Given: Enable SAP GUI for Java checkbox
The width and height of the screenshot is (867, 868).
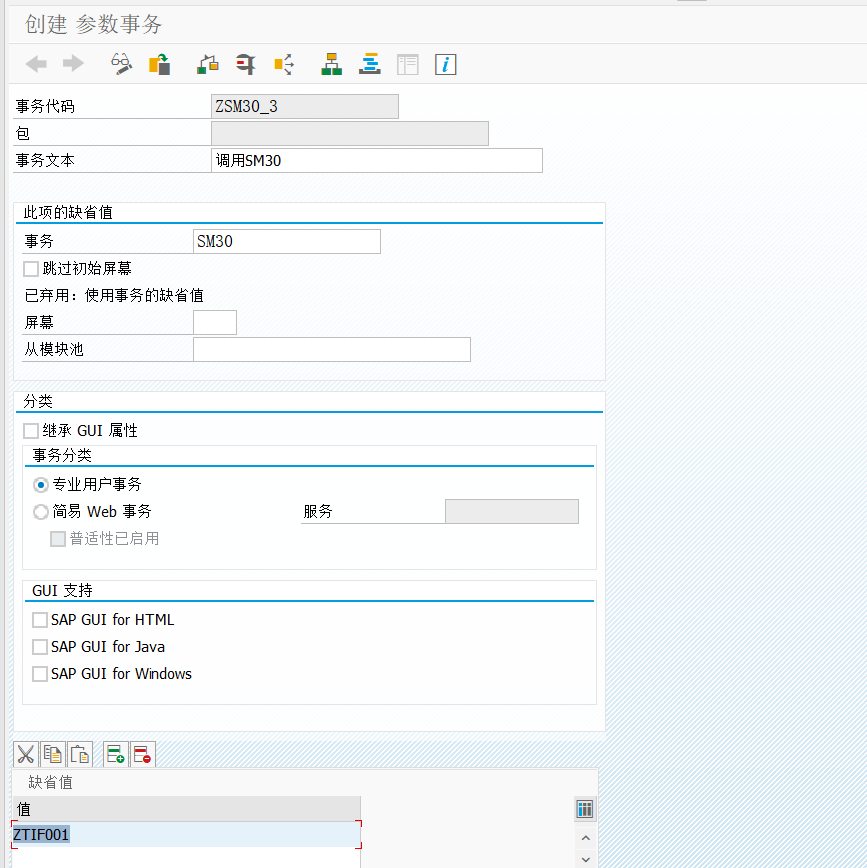Looking at the screenshot, I should click(40, 647).
